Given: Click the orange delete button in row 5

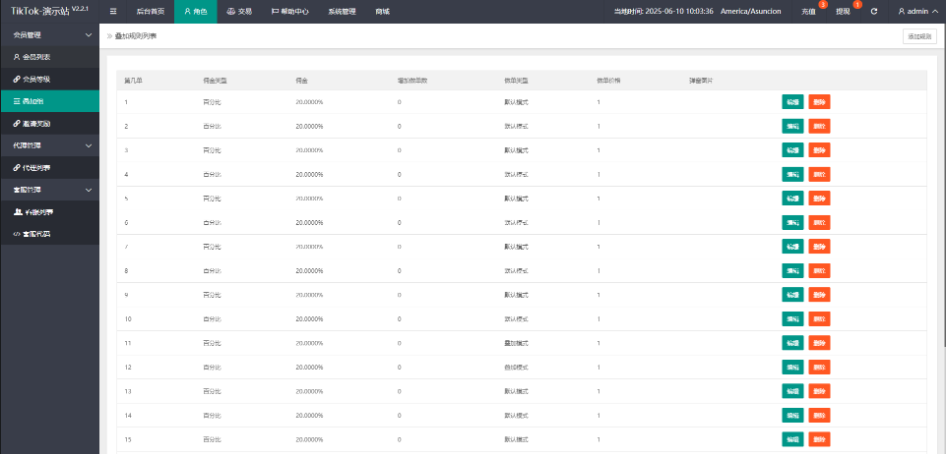Looking at the screenshot, I should pyautogui.click(x=819, y=198).
